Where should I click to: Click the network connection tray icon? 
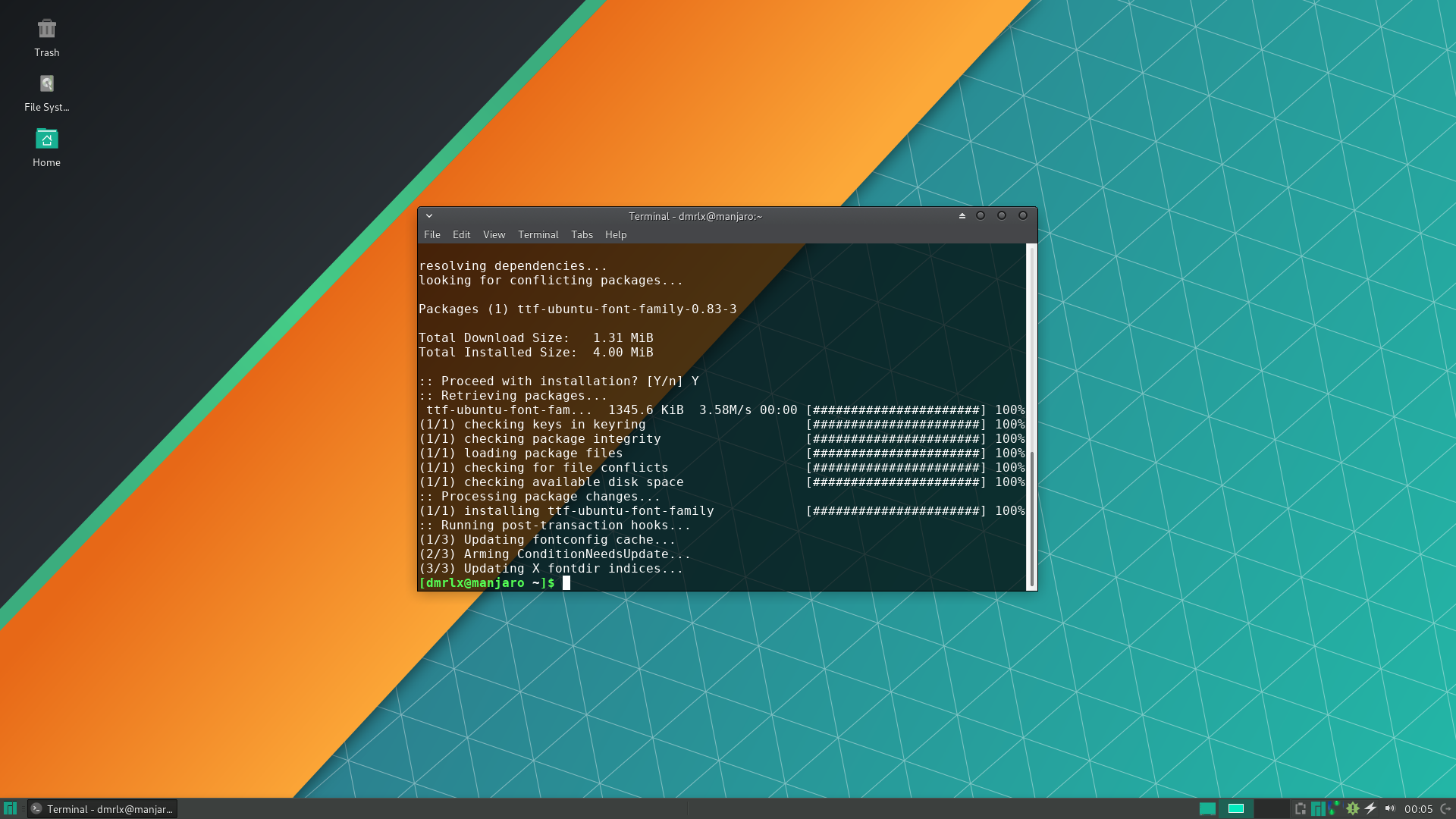coord(1335,808)
